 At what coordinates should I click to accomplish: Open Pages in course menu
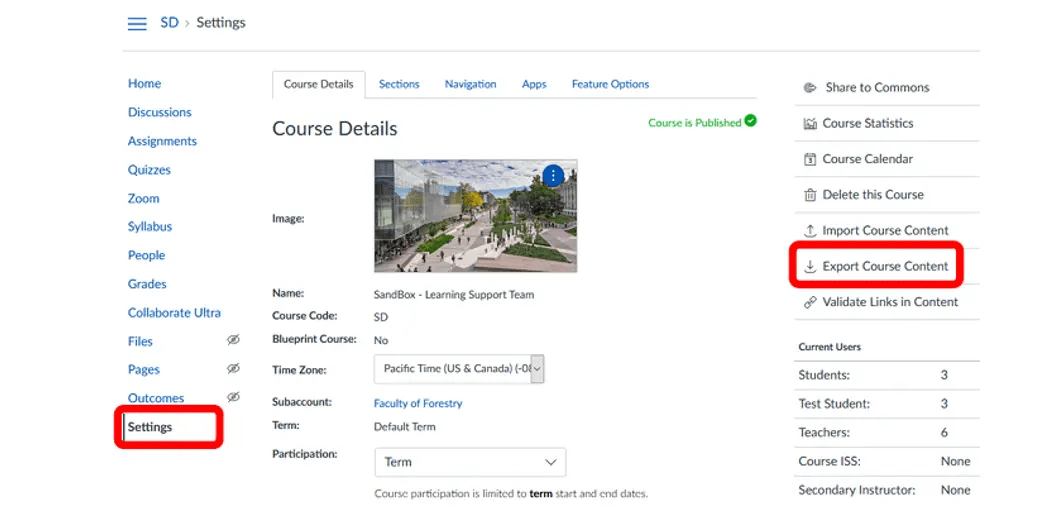tap(144, 370)
